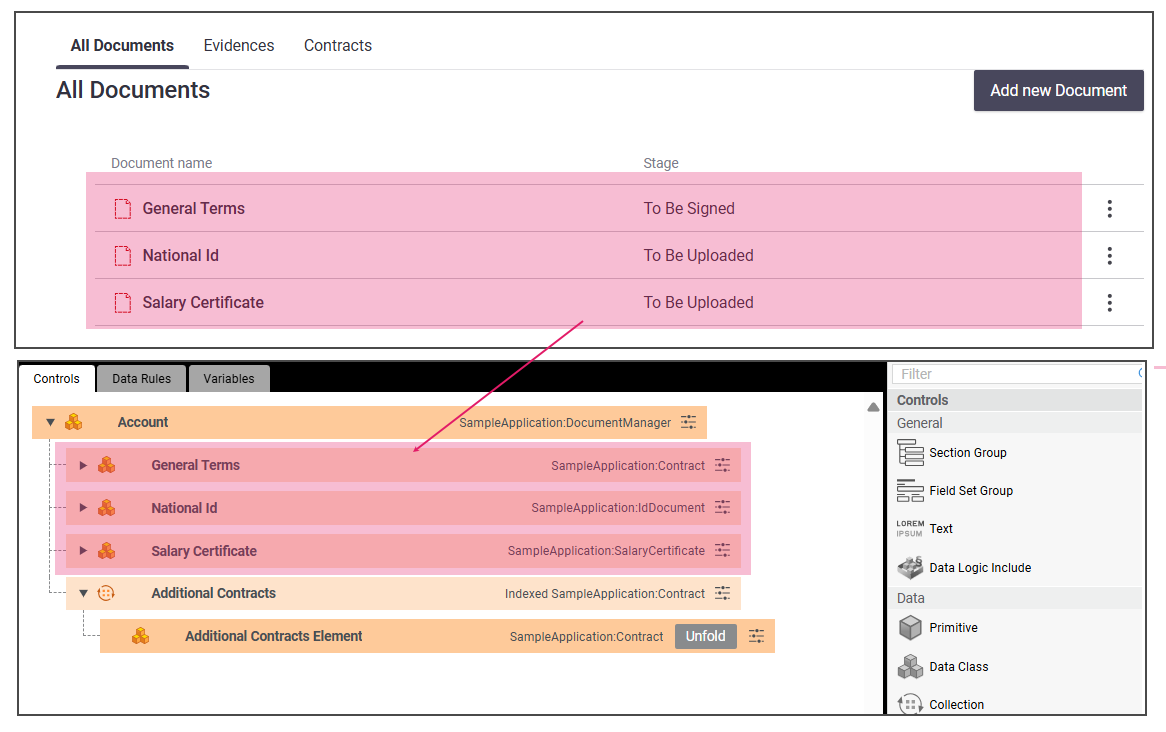
Task: Click the Salary Certificate document name
Action: (203, 303)
